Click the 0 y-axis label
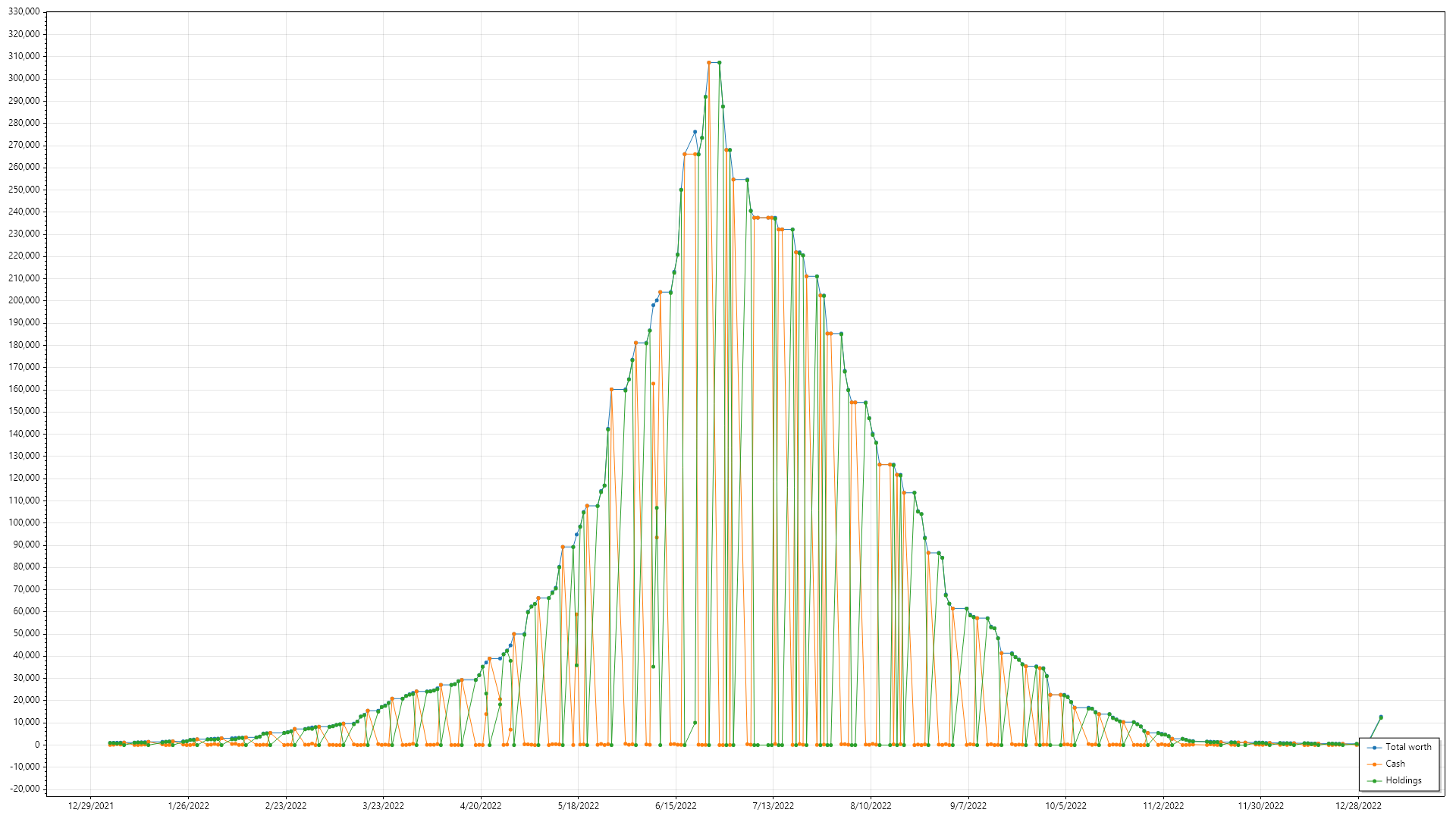Screen dimensions: 1456x819 [x=37, y=745]
